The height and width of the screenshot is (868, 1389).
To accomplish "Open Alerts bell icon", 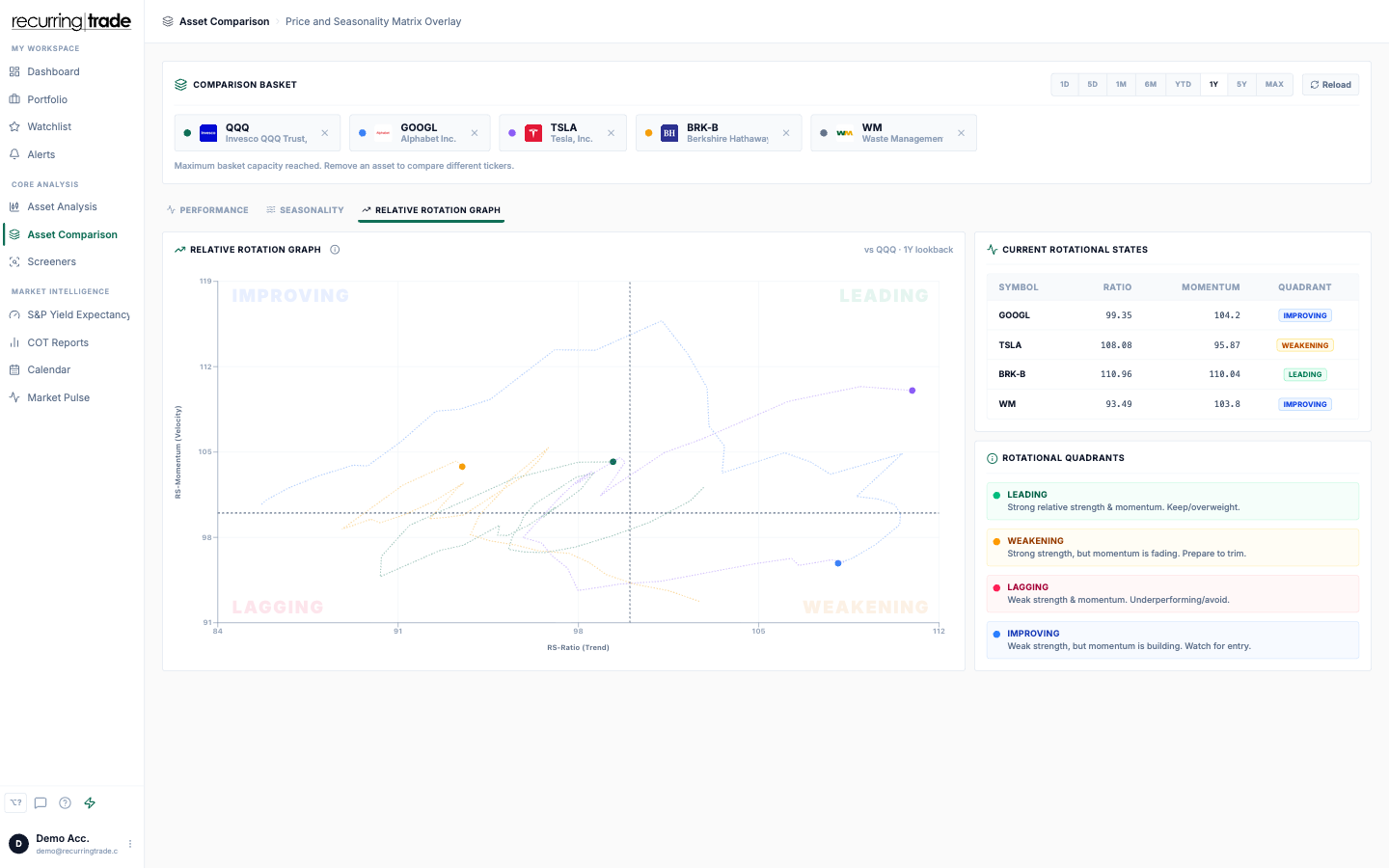I will click(14, 154).
